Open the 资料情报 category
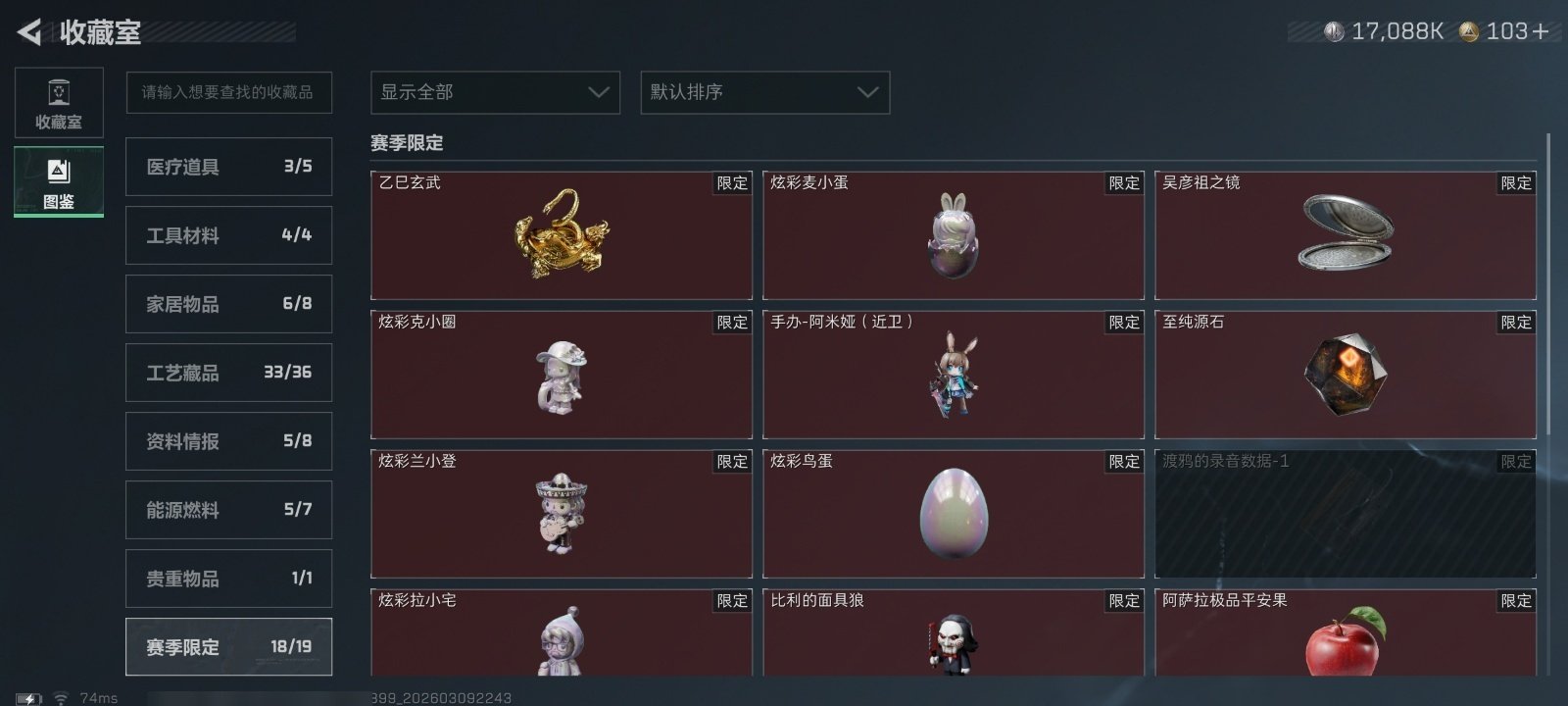Viewport: 1568px width, 706px height. point(229,441)
